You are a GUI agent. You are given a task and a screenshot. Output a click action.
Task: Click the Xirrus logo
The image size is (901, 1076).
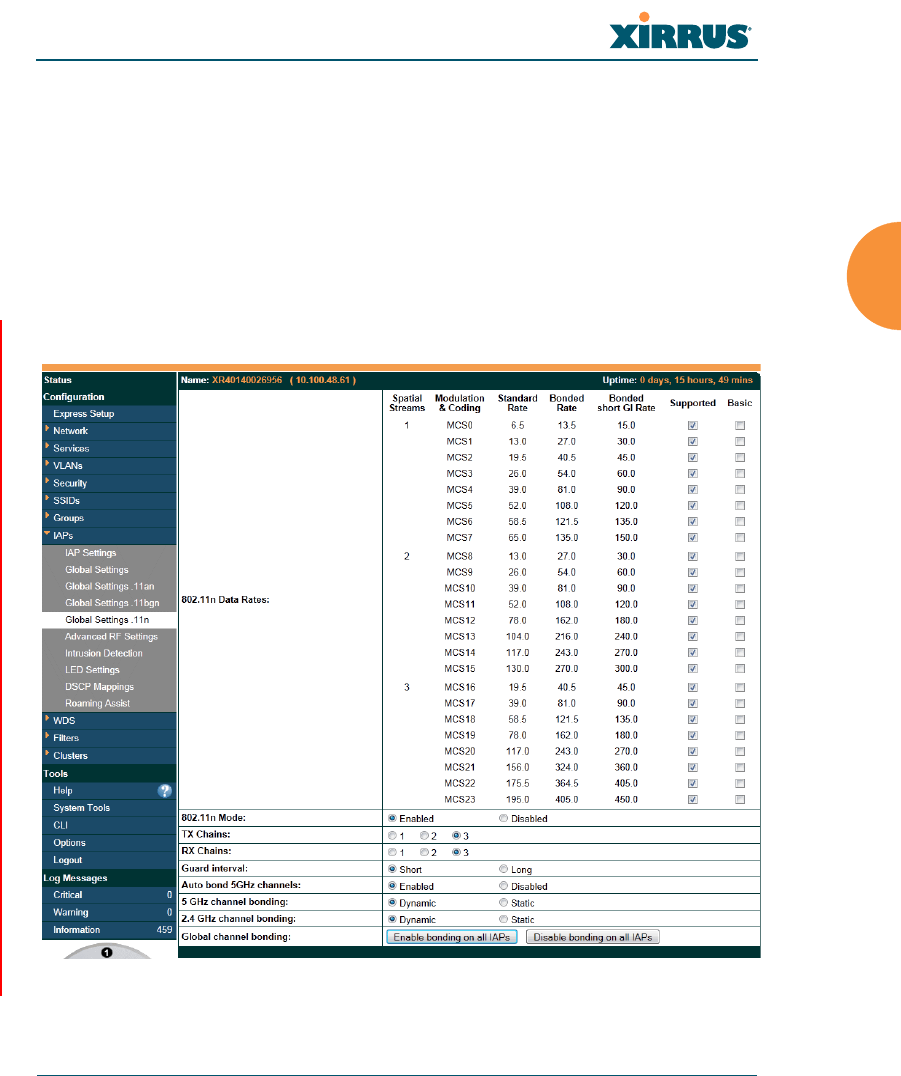[x=680, y=32]
